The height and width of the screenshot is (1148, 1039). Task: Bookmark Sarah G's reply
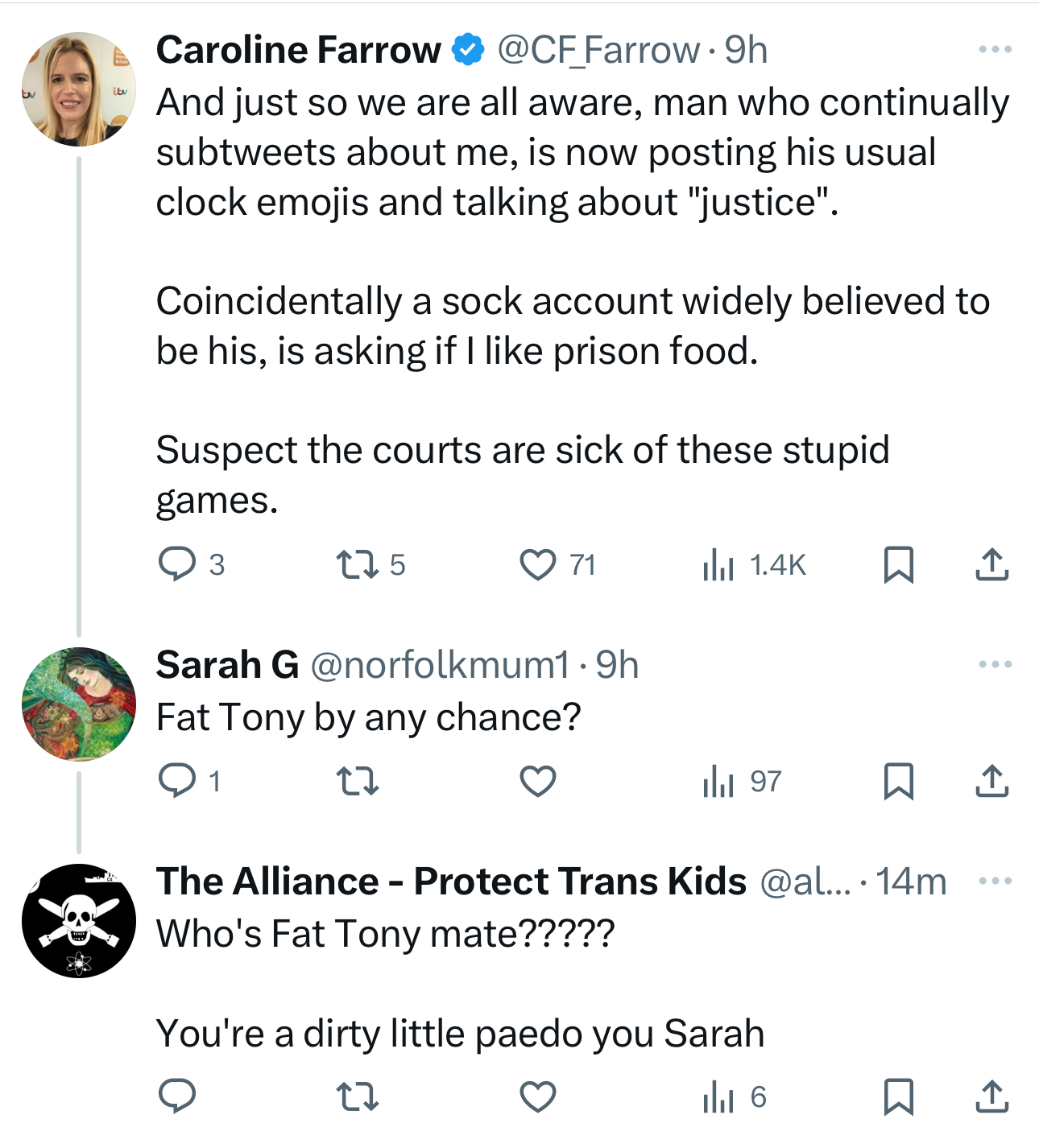pos(898,781)
